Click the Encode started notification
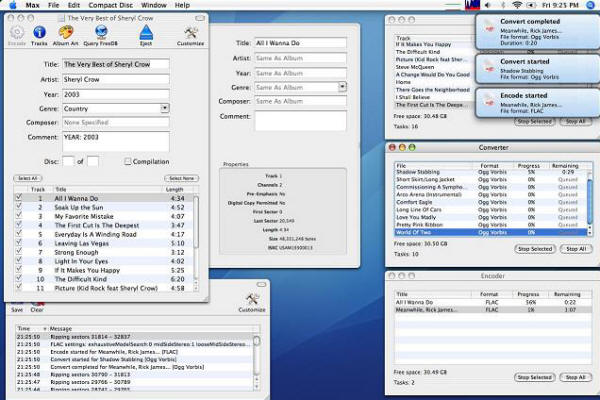 point(538,103)
